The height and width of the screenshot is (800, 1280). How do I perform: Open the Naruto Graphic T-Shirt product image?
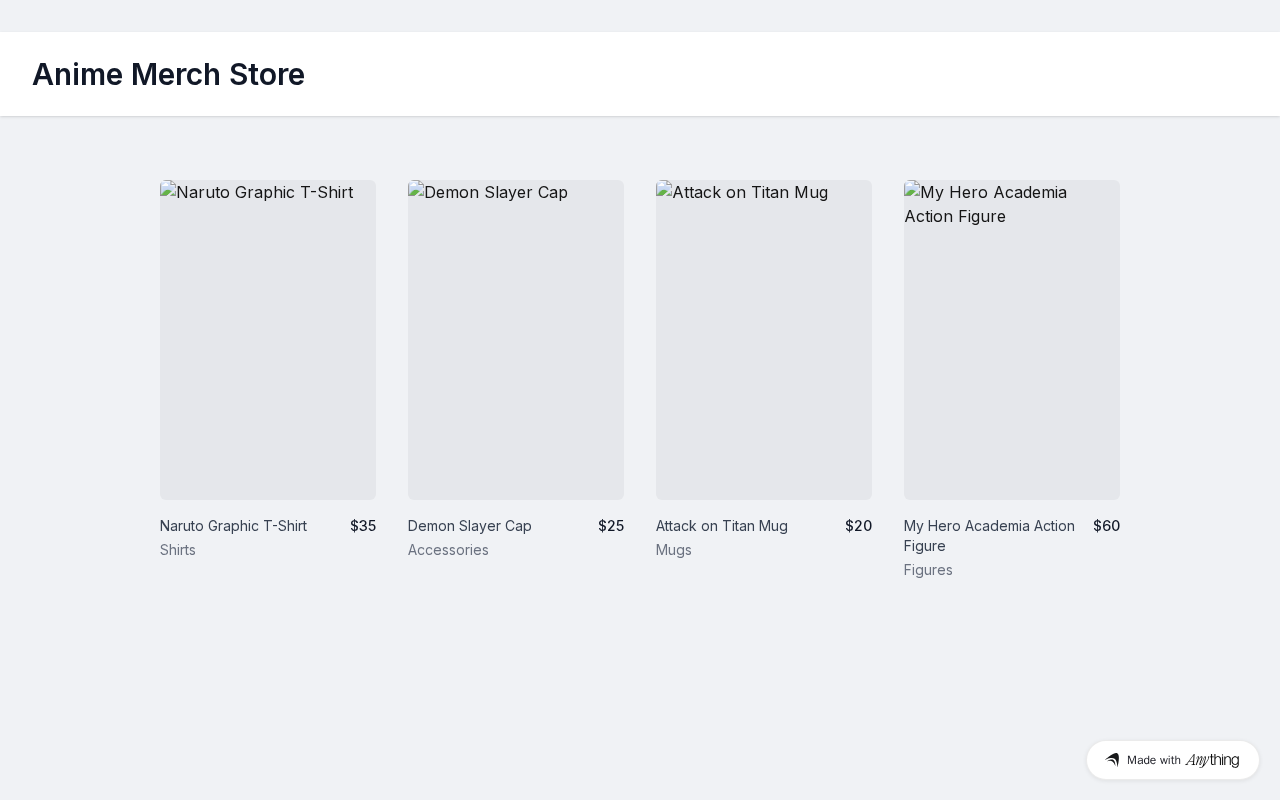pos(268,340)
